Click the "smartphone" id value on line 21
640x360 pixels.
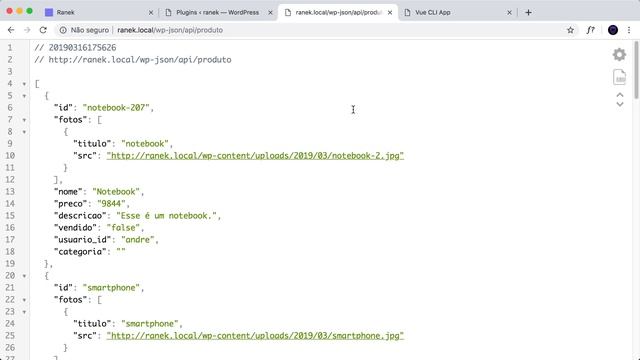tap(111, 288)
